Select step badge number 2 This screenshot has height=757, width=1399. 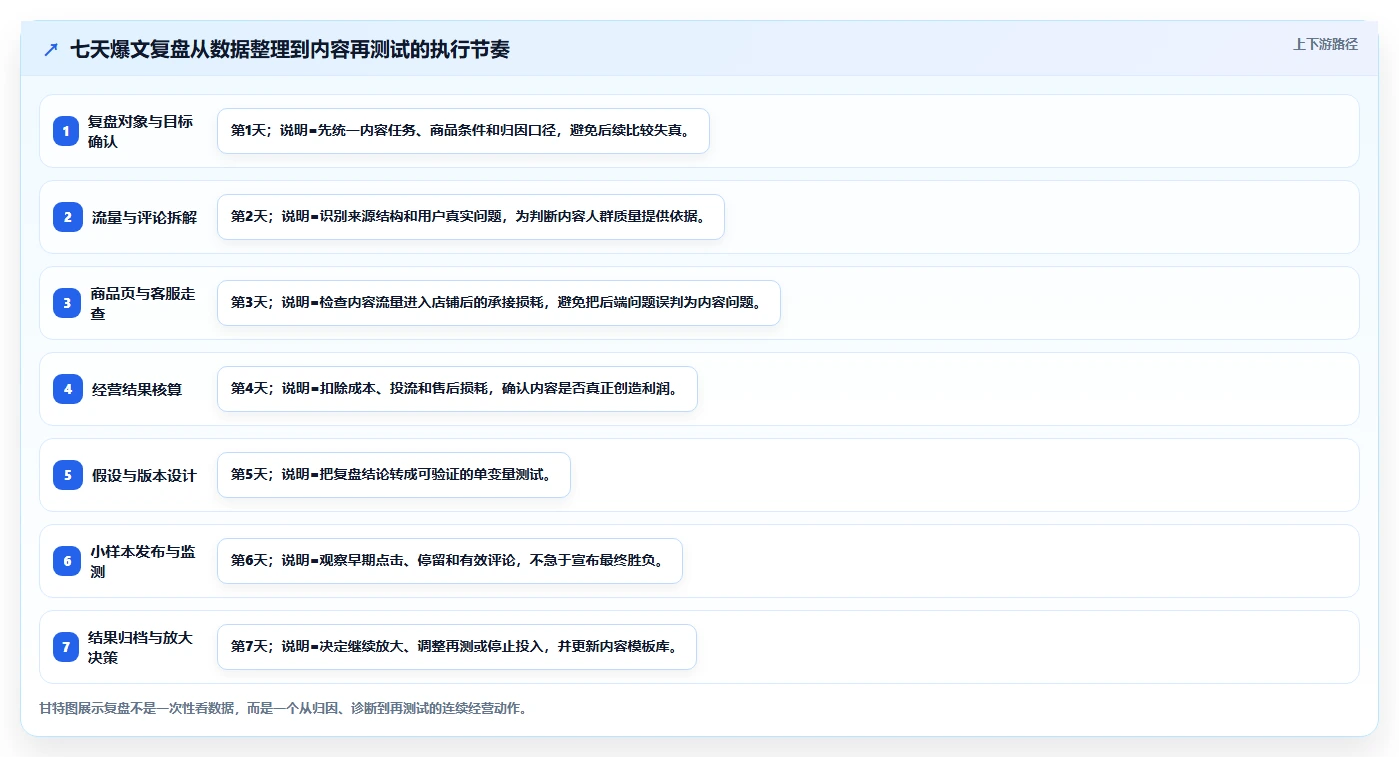pyautogui.click(x=67, y=217)
